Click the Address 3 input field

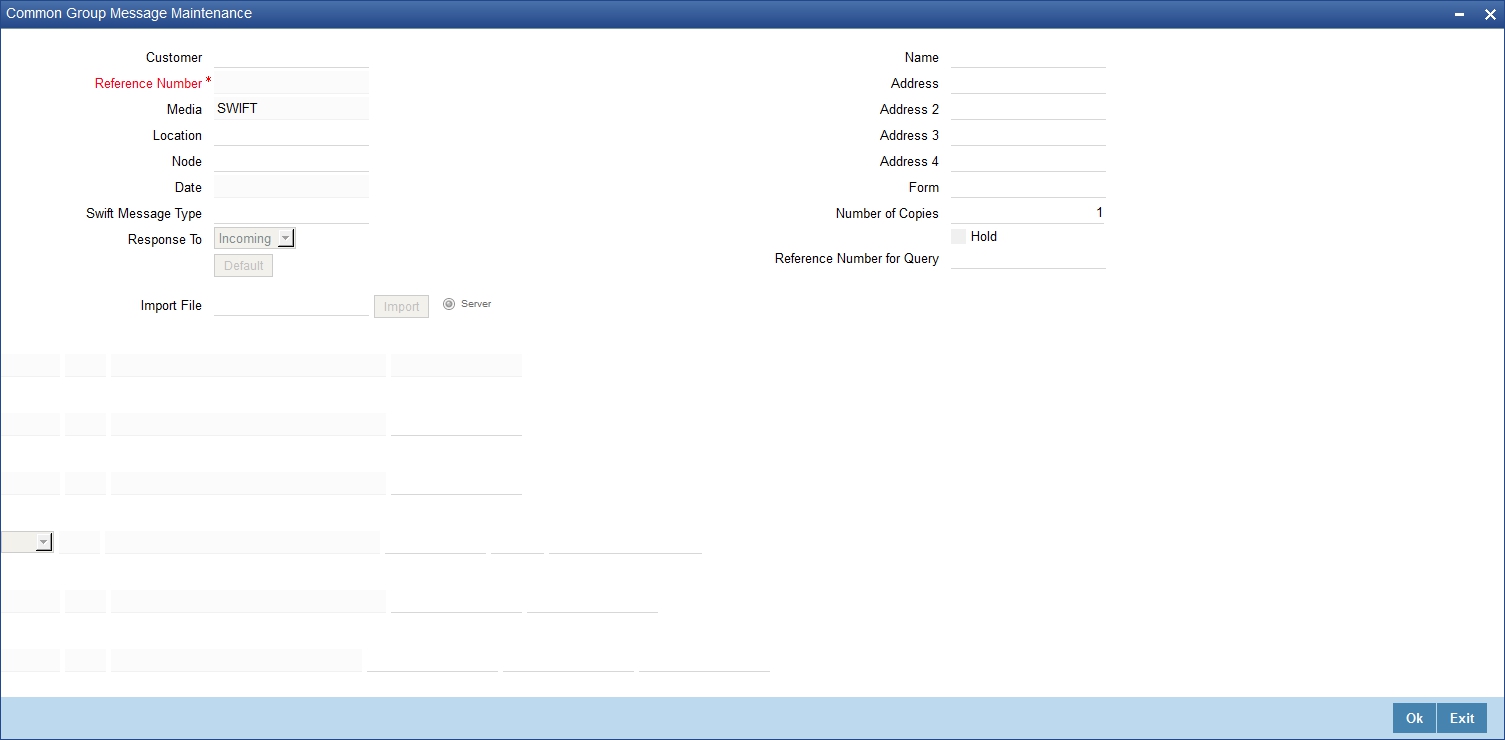(1028, 135)
